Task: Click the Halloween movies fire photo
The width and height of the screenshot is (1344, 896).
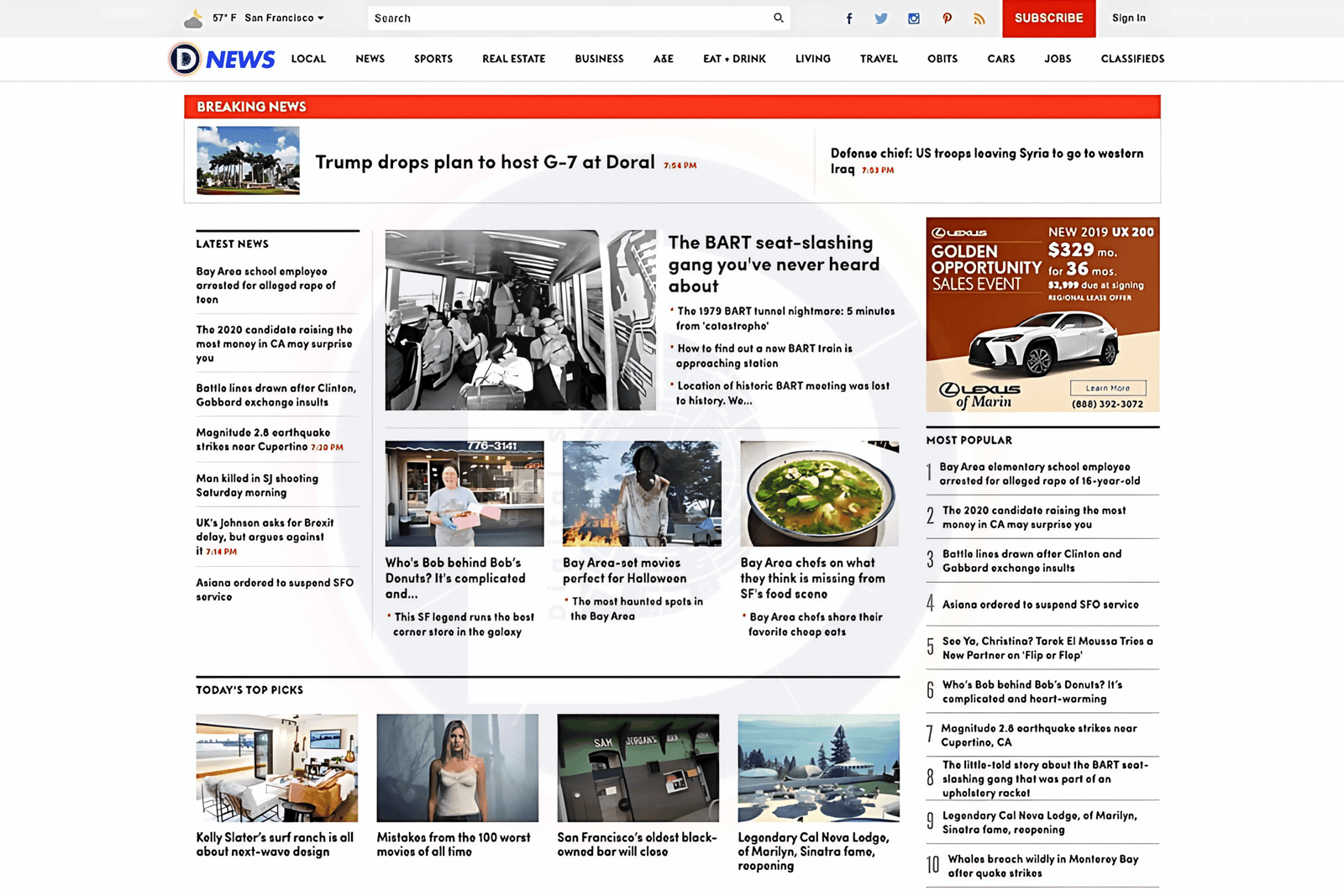Action: click(x=642, y=494)
